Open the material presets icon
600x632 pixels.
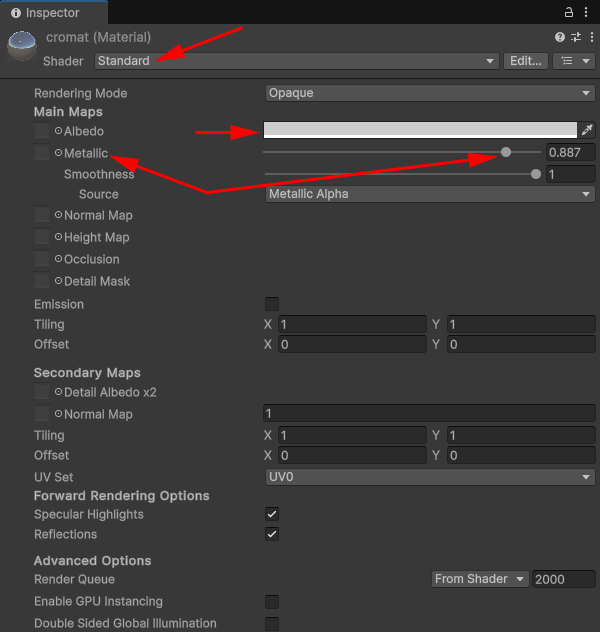coord(573,37)
